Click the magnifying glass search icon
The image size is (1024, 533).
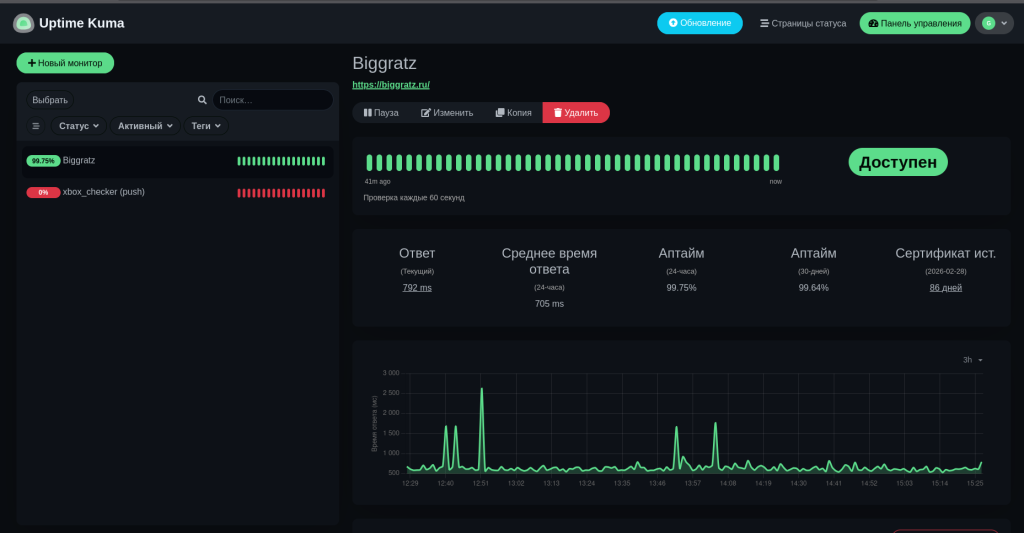[x=202, y=100]
